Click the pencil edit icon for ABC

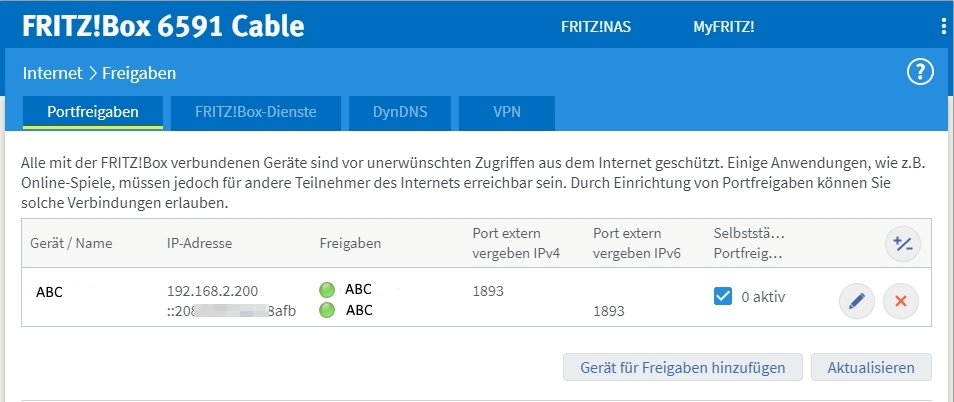click(x=856, y=300)
